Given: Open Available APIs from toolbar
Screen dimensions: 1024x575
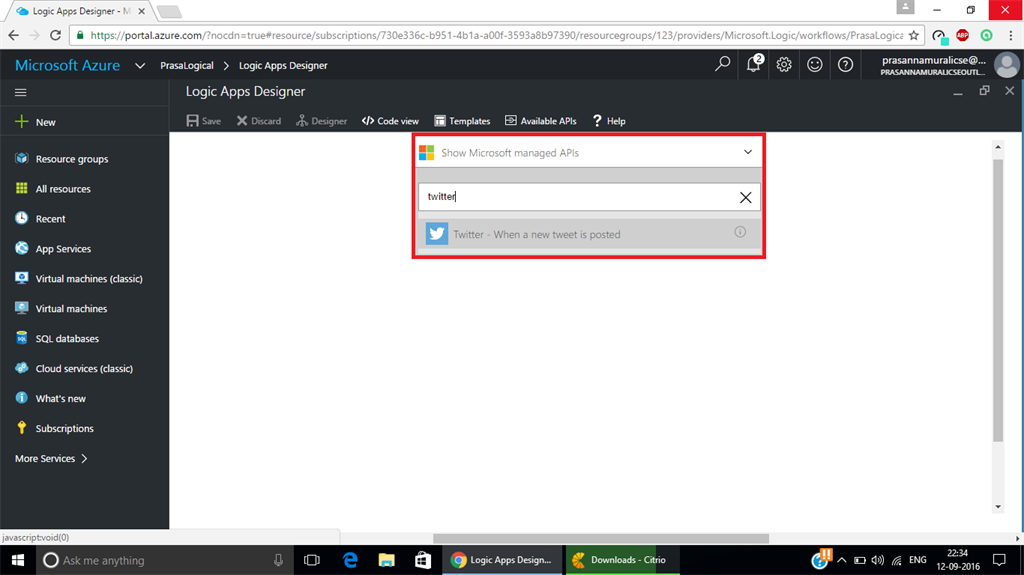Looking at the screenshot, I should [x=541, y=121].
